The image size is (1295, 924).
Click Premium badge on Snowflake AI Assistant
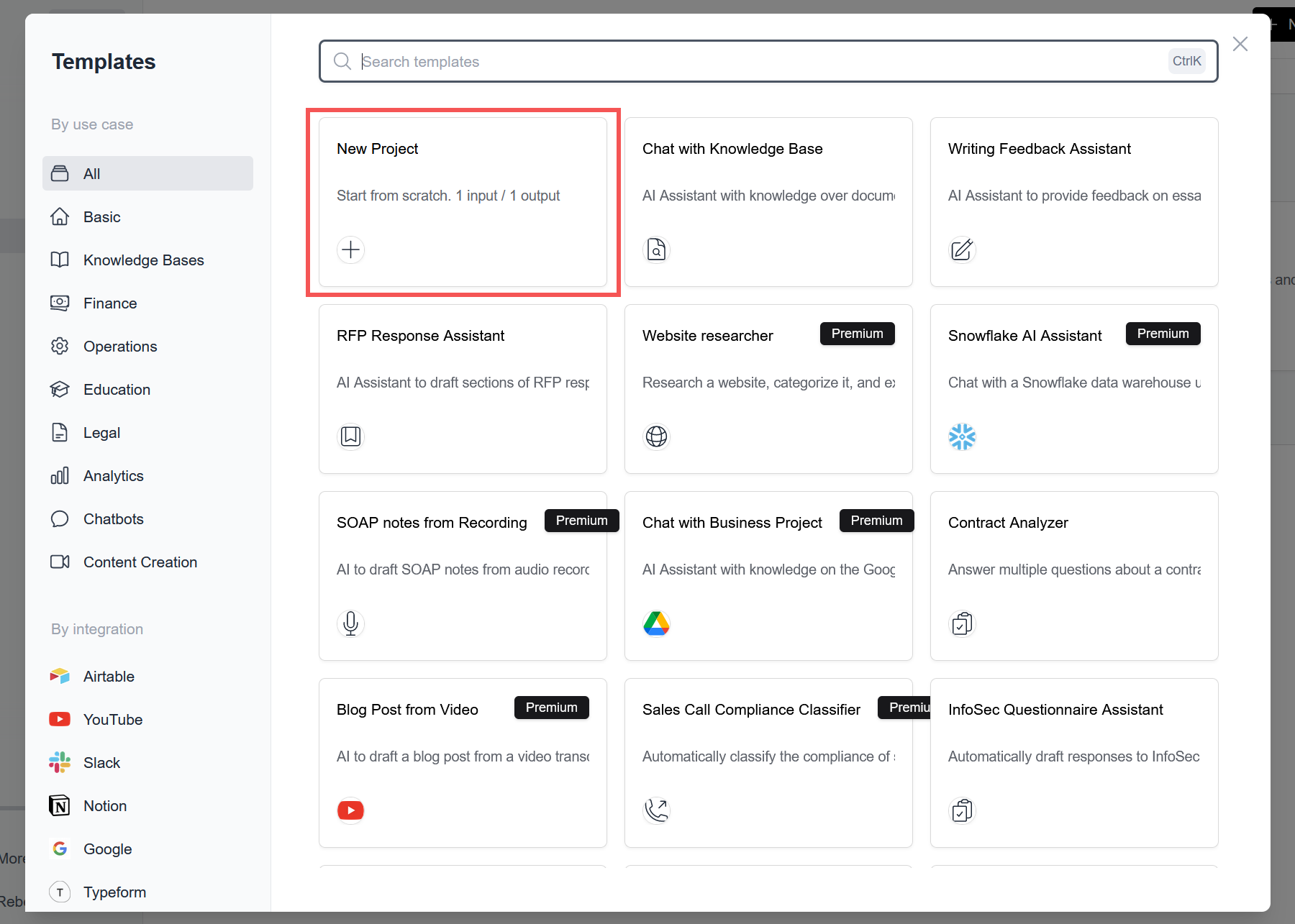(x=1163, y=334)
